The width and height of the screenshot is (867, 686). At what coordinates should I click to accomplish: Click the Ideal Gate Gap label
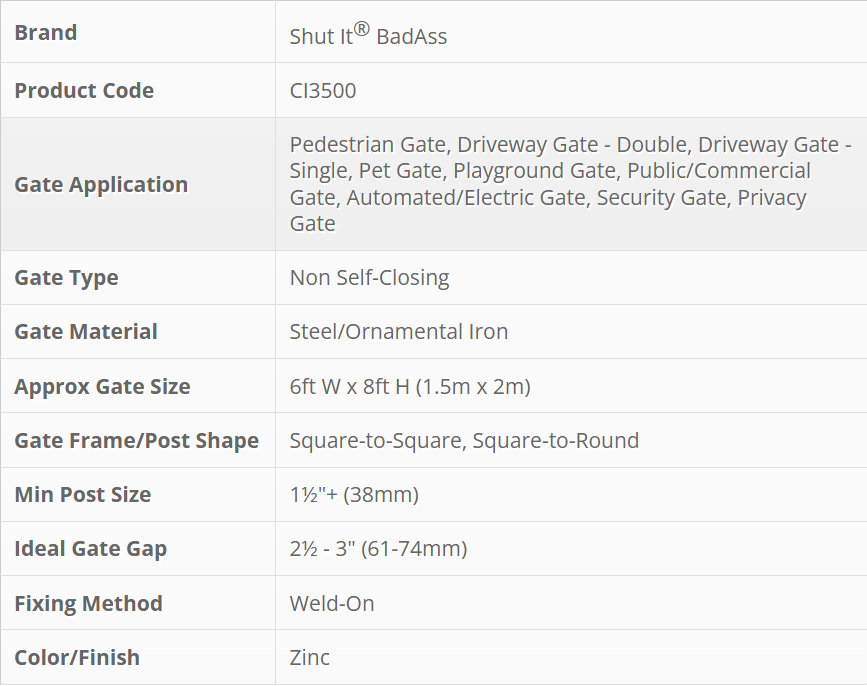coord(91,549)
